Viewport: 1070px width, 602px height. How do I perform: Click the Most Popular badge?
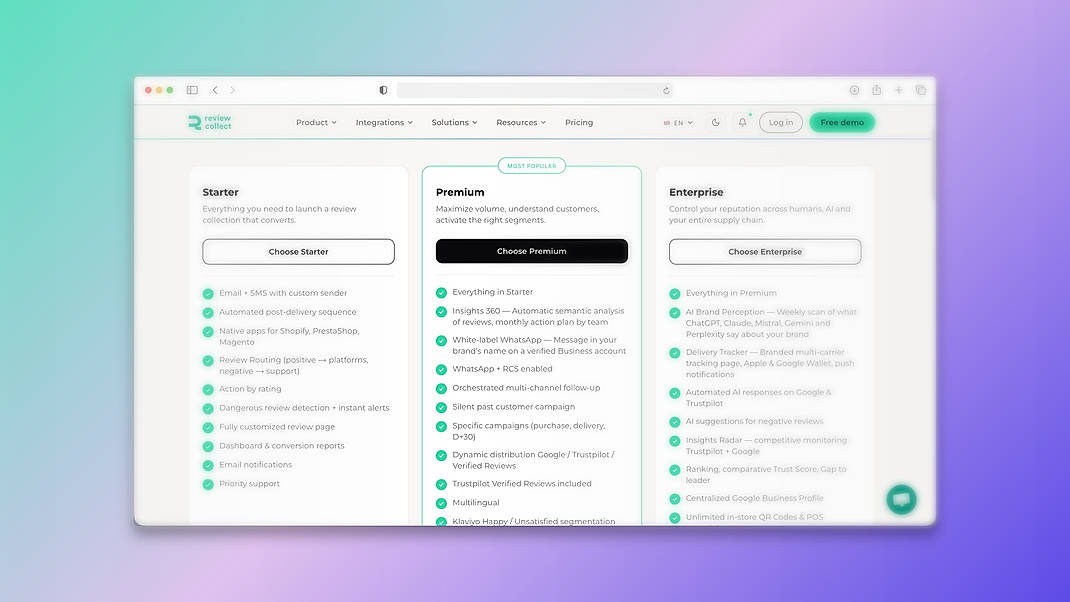click(x=532, y=166)
